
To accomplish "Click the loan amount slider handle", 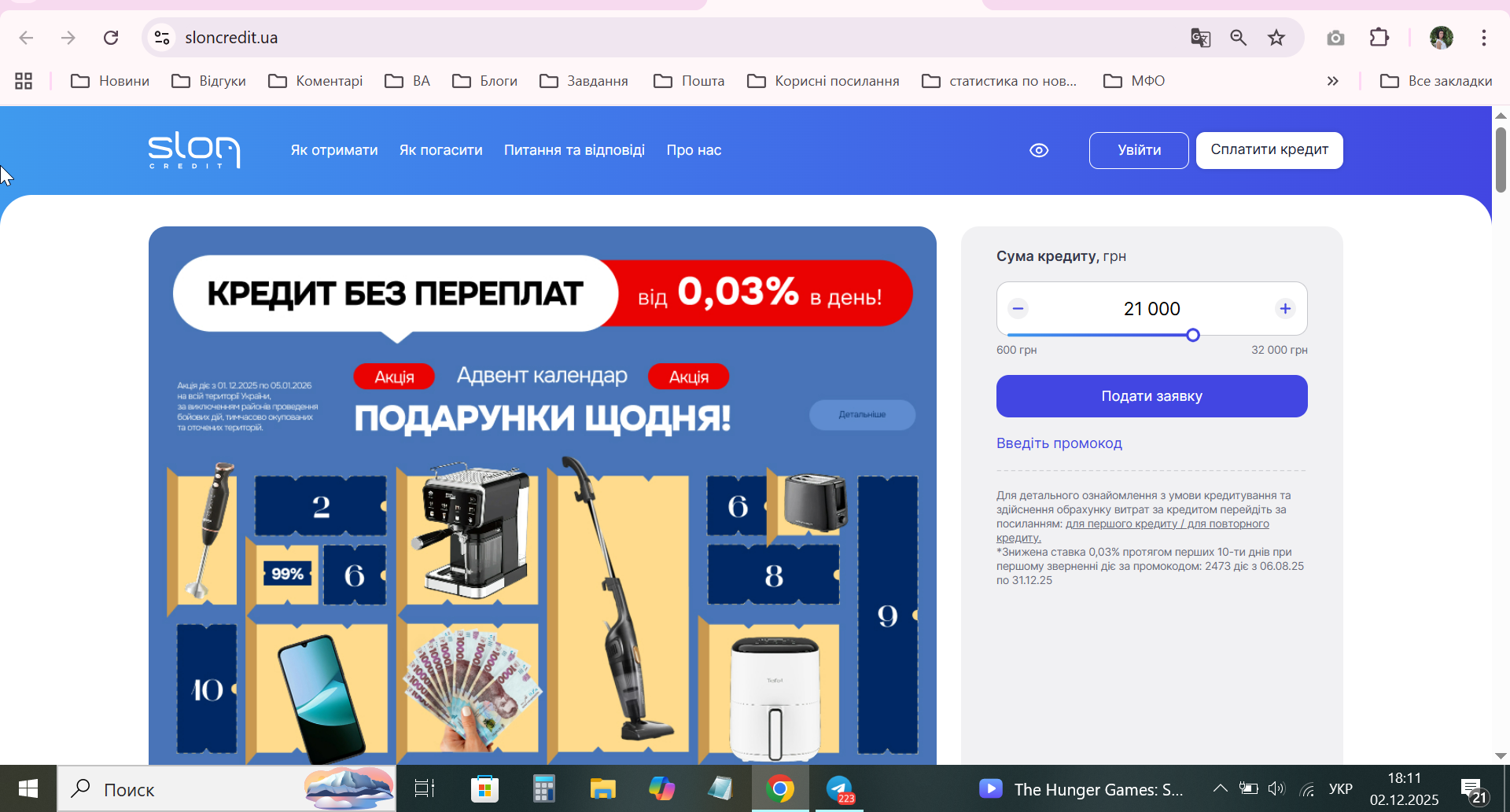I will tap(1193, 335).
